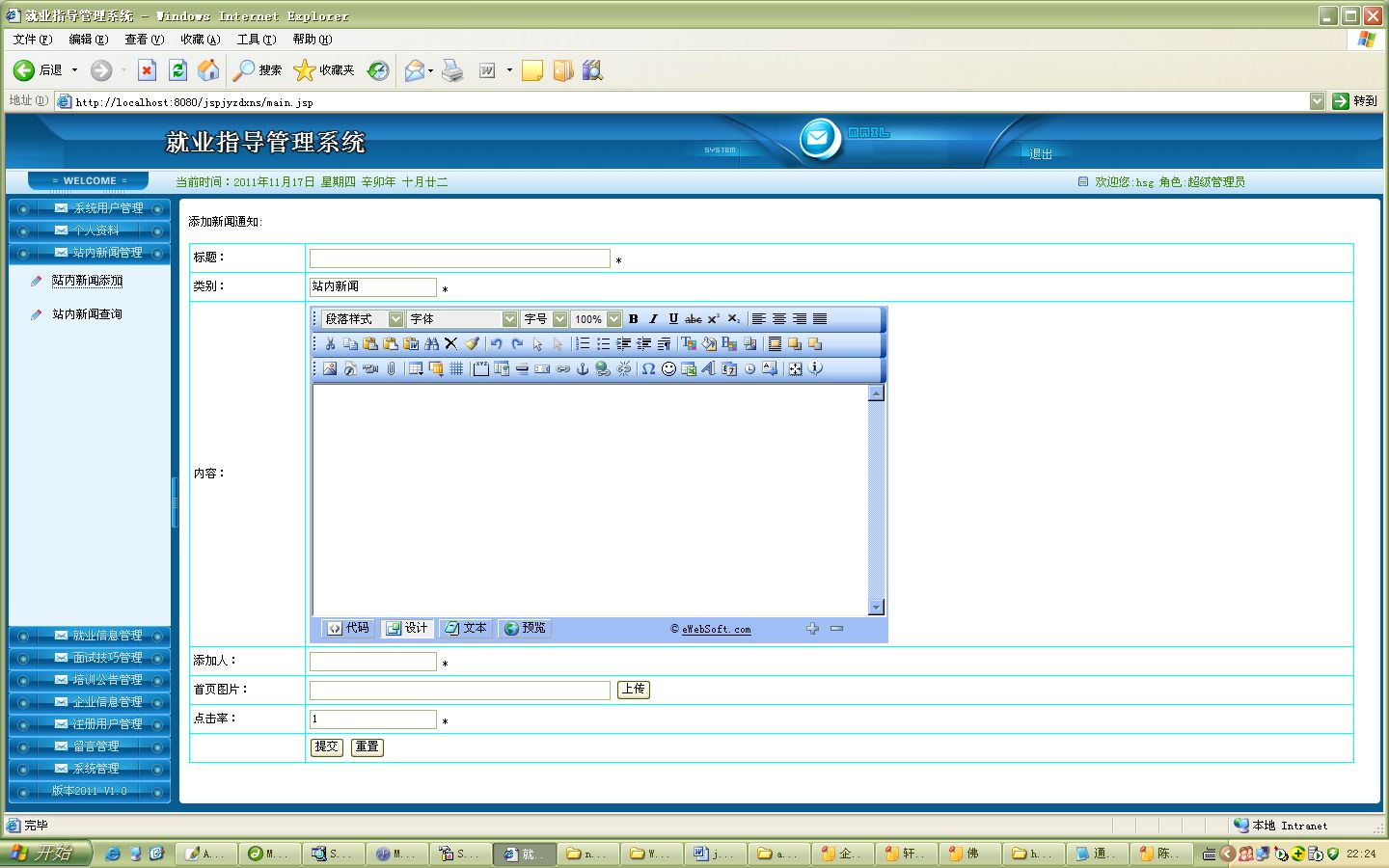
Task: Switch editor to 设计 mode
Action: click(x=407, y=628)
